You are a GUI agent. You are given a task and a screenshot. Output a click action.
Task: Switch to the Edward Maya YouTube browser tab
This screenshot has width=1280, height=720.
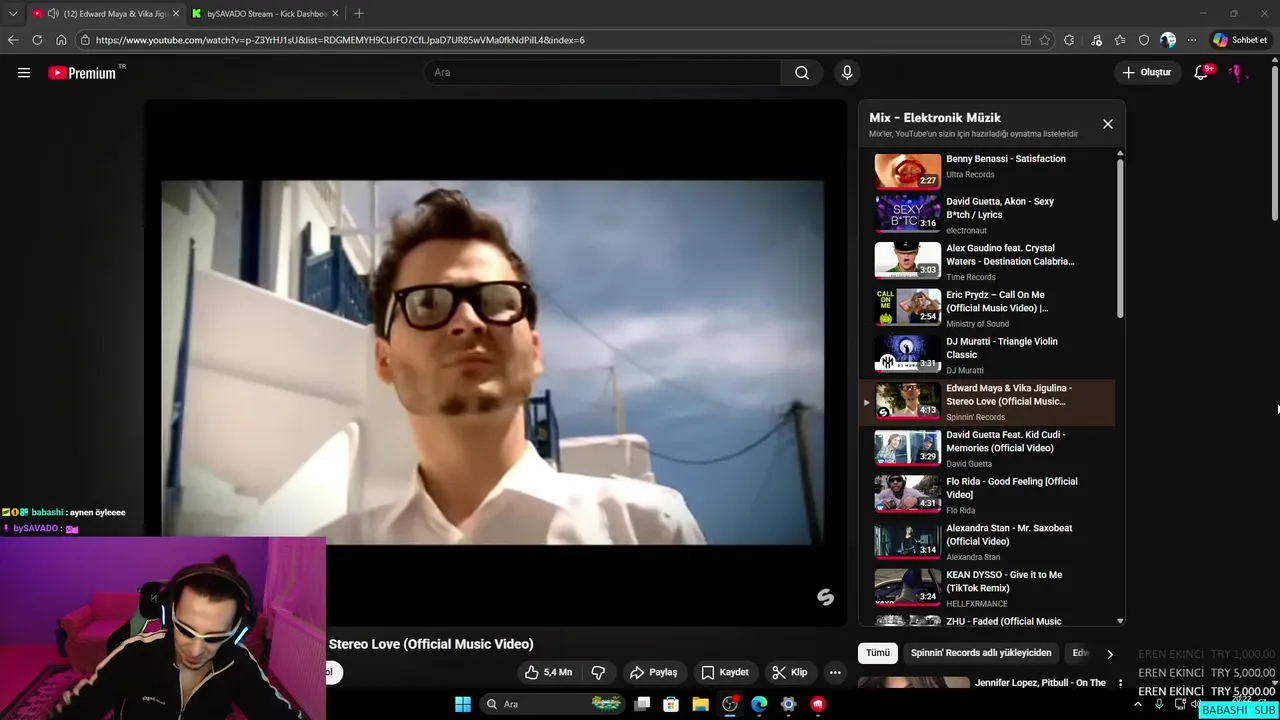105,13
